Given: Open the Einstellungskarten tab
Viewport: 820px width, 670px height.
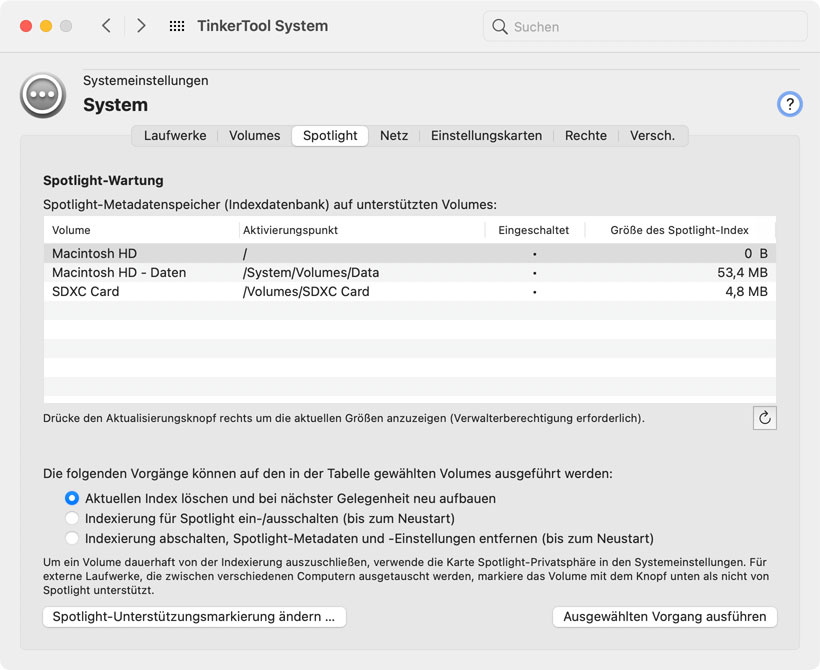Looking at the screenshot, I should coord(486,135).
